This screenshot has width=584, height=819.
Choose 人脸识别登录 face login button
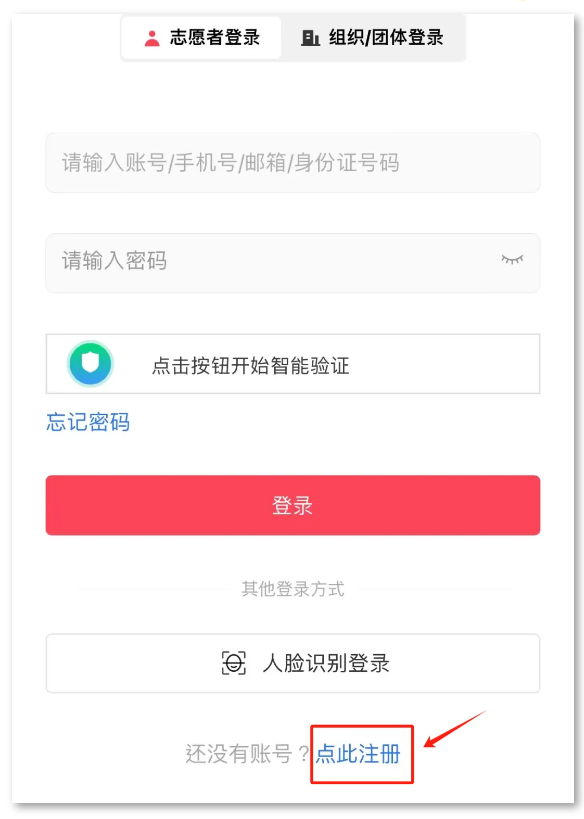[293, 663]
